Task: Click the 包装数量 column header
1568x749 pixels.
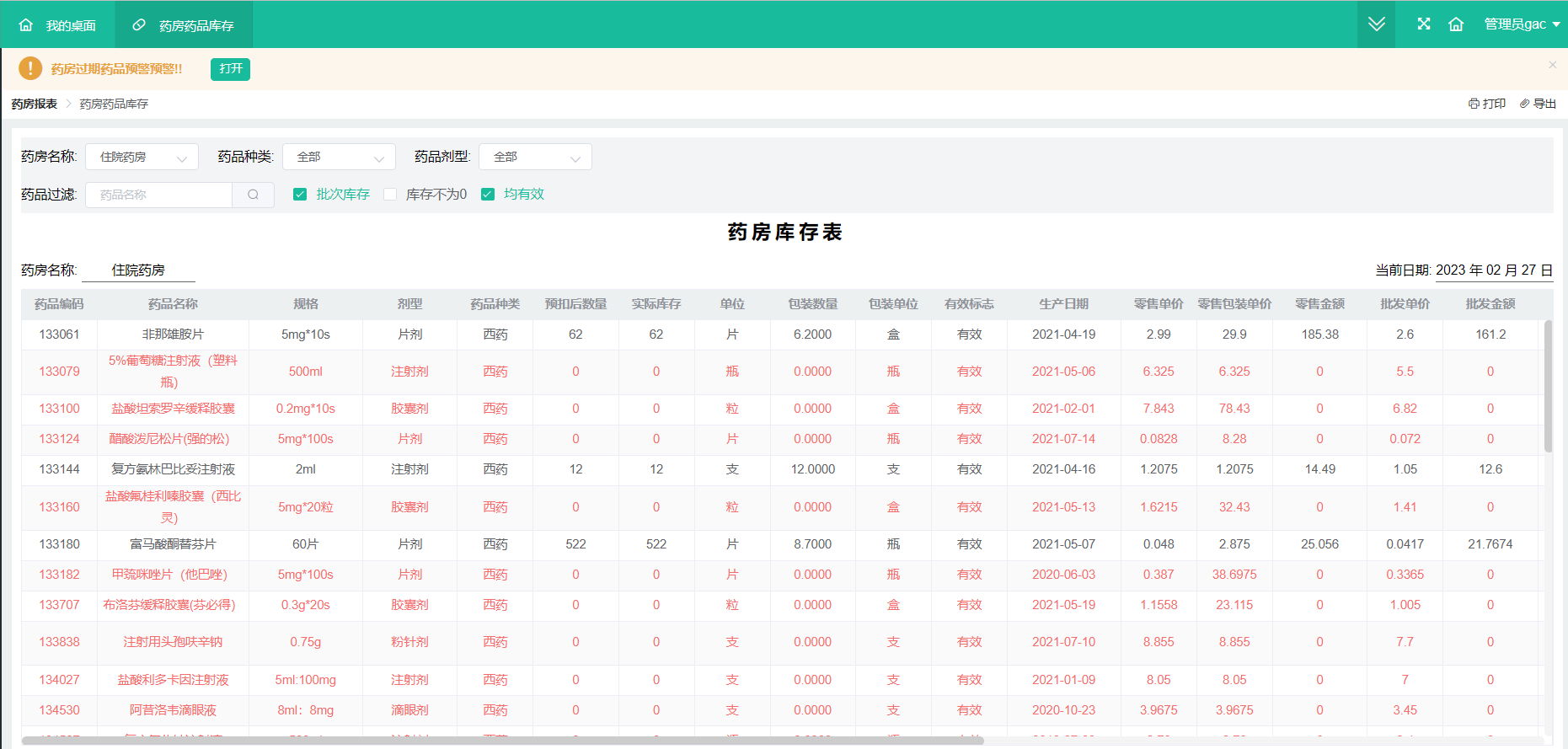Action: (x=813, y=304)
